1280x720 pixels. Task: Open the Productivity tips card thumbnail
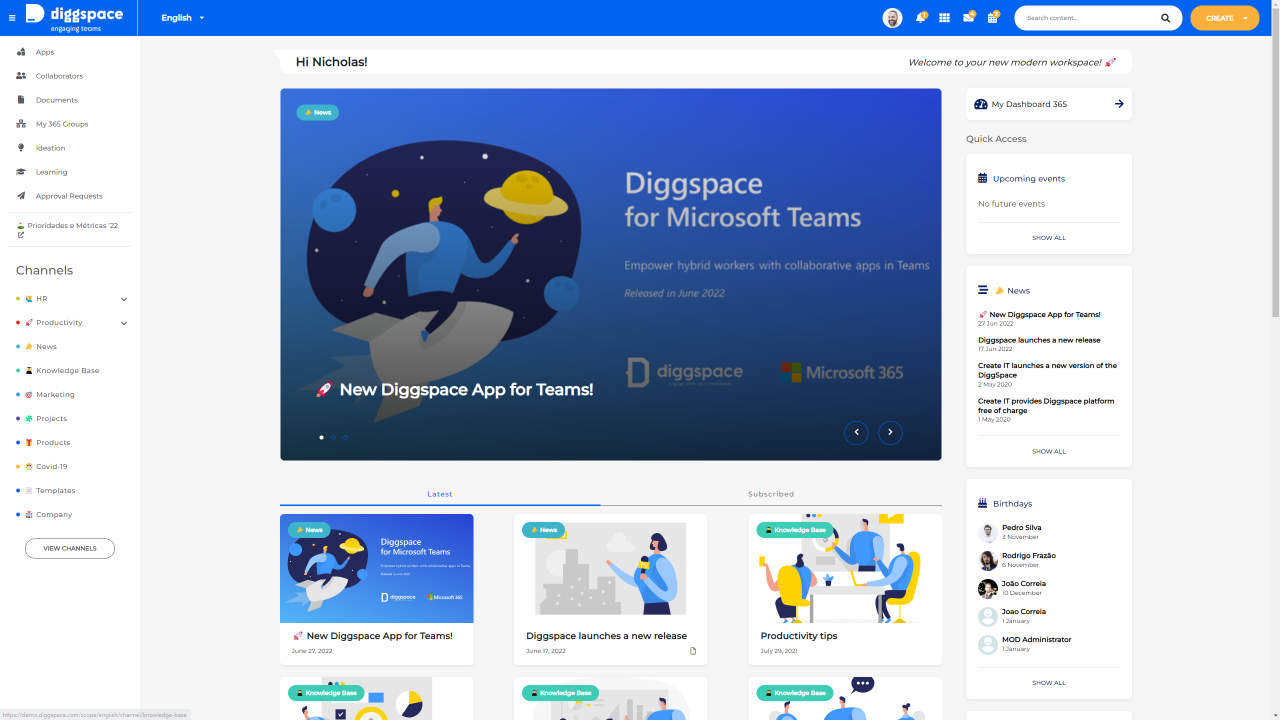coord(845,569)
